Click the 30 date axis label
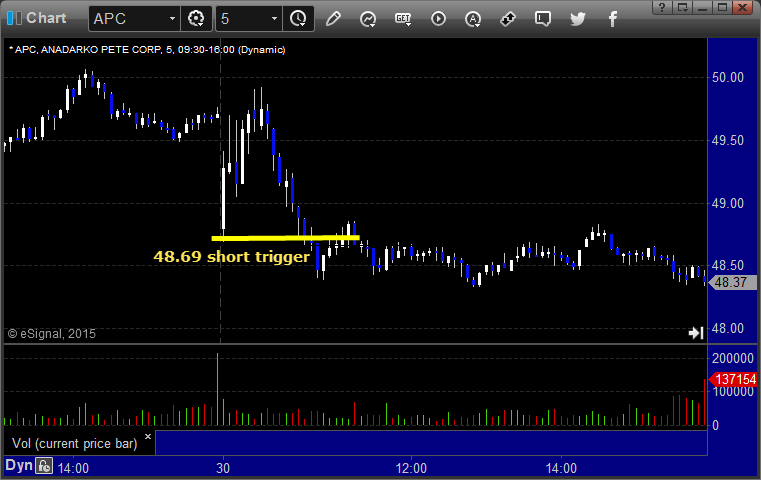Screen dimensions: 761x480 tap(223, 468)
